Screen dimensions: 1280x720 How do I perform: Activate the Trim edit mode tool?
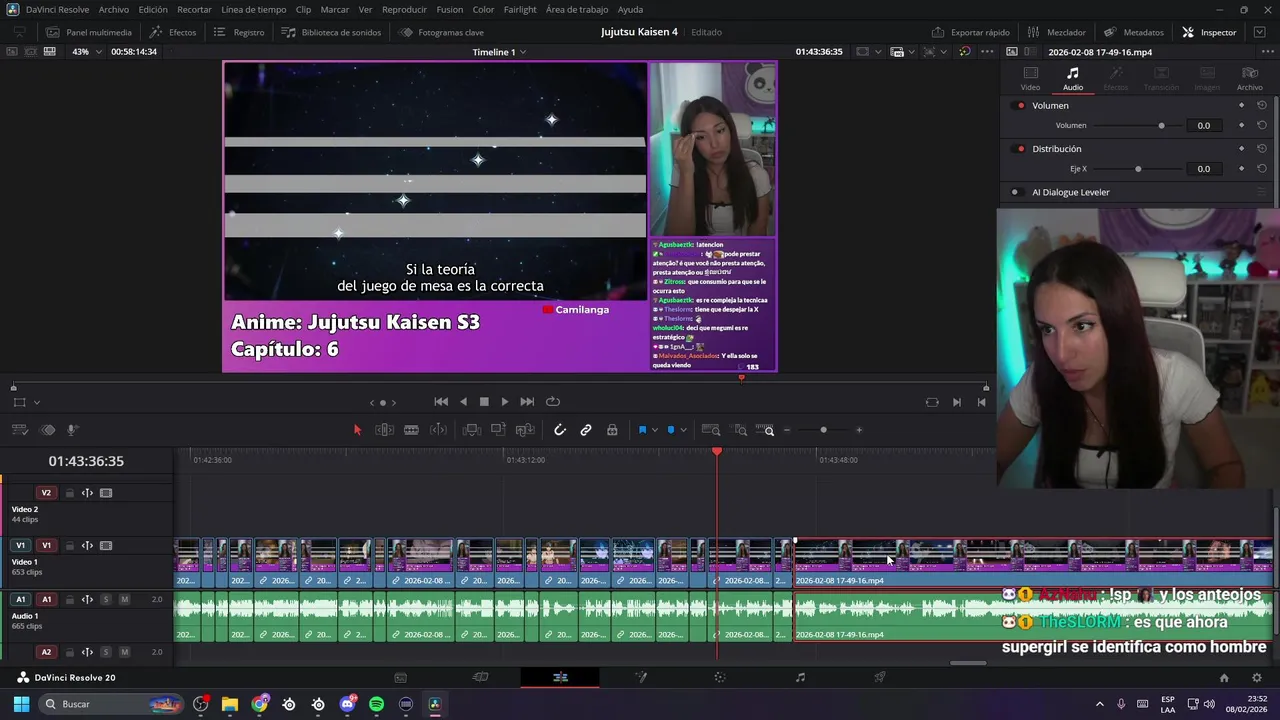[x=384, y=430]
